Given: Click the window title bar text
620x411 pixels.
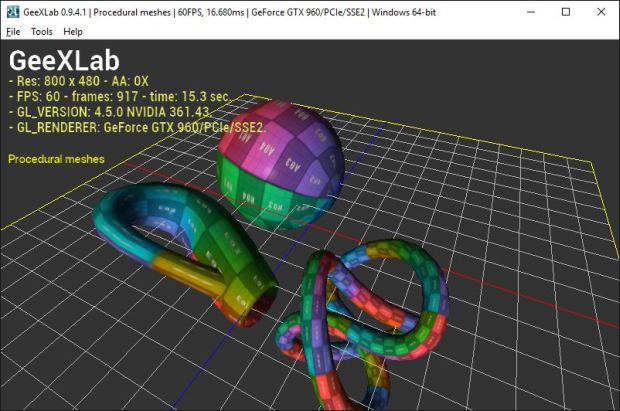Looking at the screenshot, I should pos(229,12).
